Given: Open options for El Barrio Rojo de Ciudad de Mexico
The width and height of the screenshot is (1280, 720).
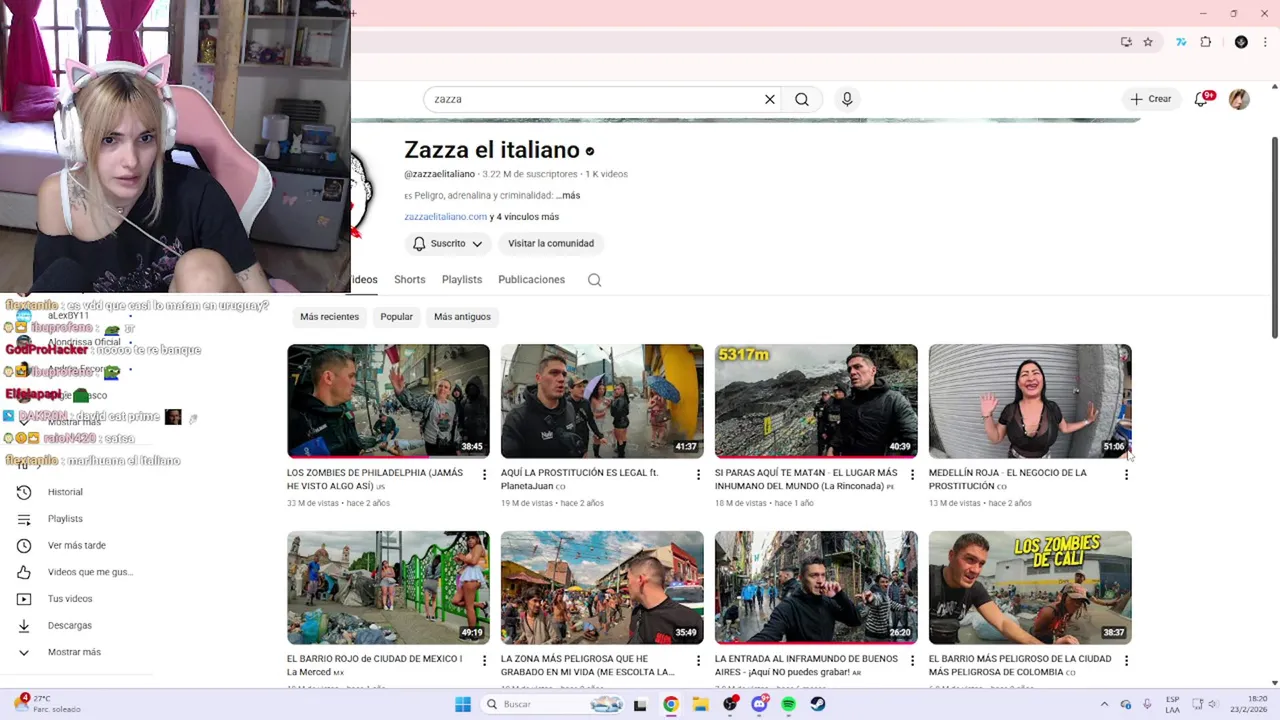Looking at the screenshot, I should click(485, 661).
